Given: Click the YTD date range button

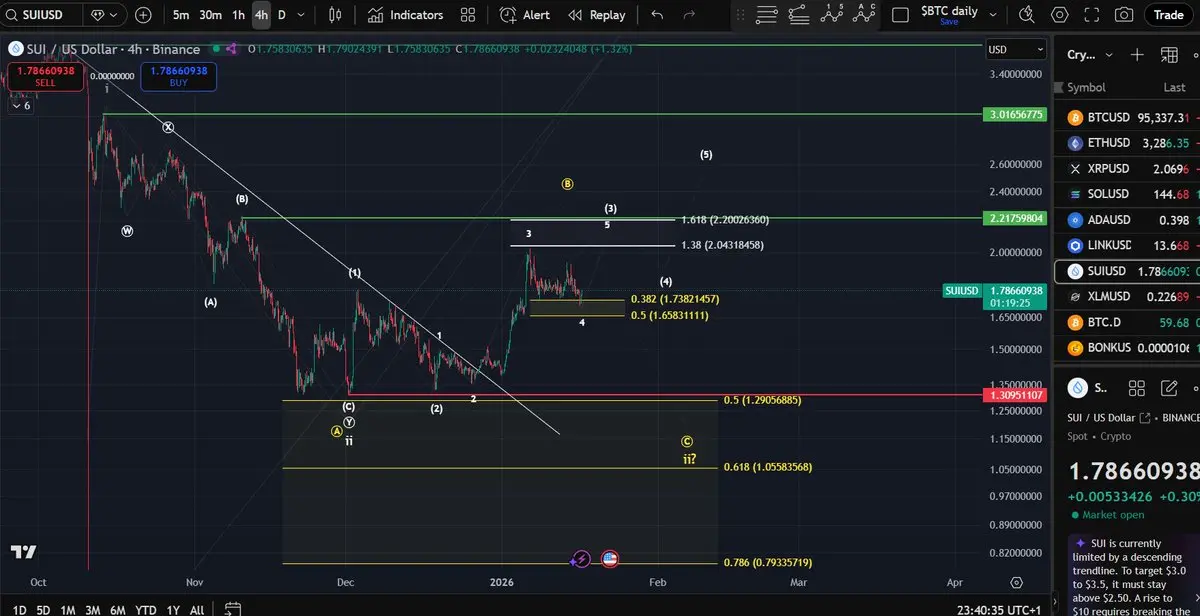Looking at the screenshot, I should (146, 609).
